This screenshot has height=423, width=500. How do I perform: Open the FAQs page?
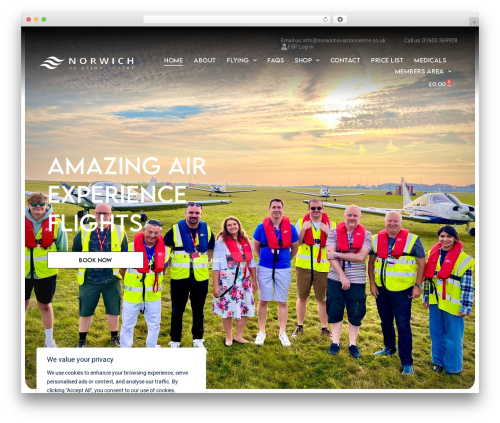tap(276, 60)
